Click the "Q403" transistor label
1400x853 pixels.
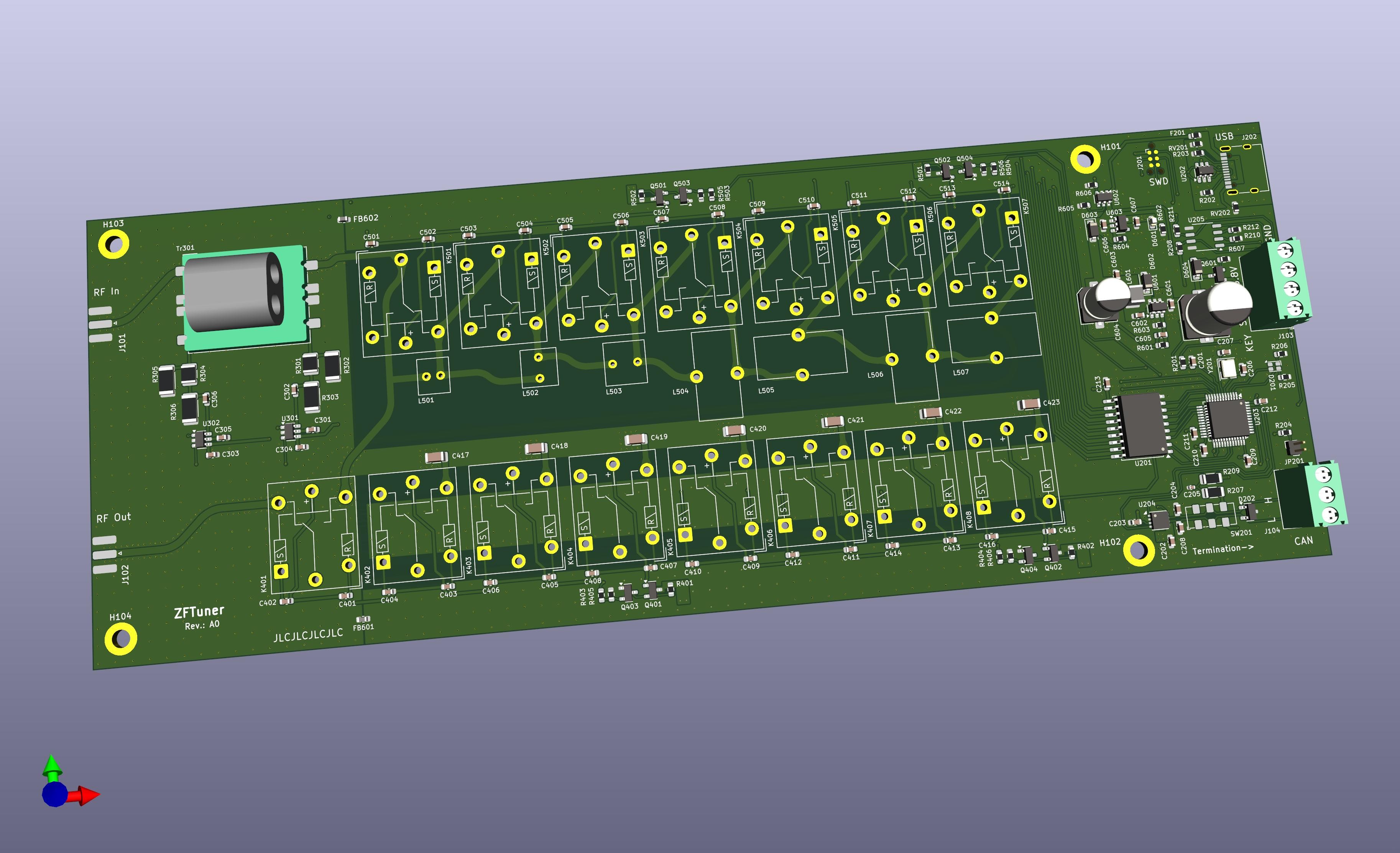click(x=629, y=606)
